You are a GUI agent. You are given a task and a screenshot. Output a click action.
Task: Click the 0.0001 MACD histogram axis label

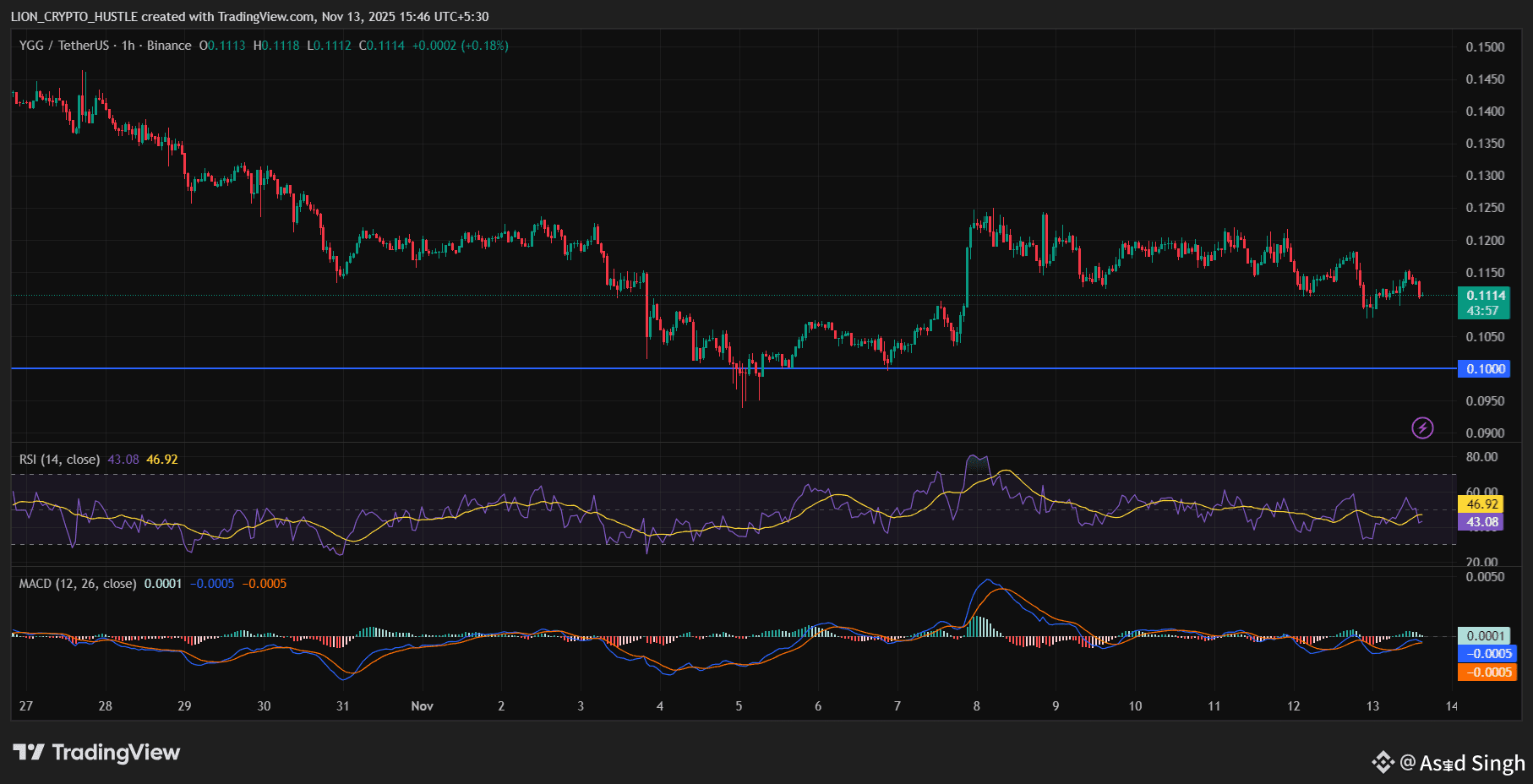(1485, 636)
